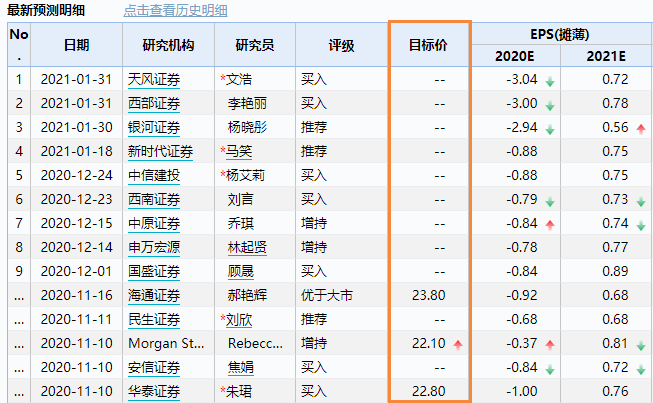Click green down arrow in 安信证券 2021E cell
653x403 pixels.
(x=641, y=369)
